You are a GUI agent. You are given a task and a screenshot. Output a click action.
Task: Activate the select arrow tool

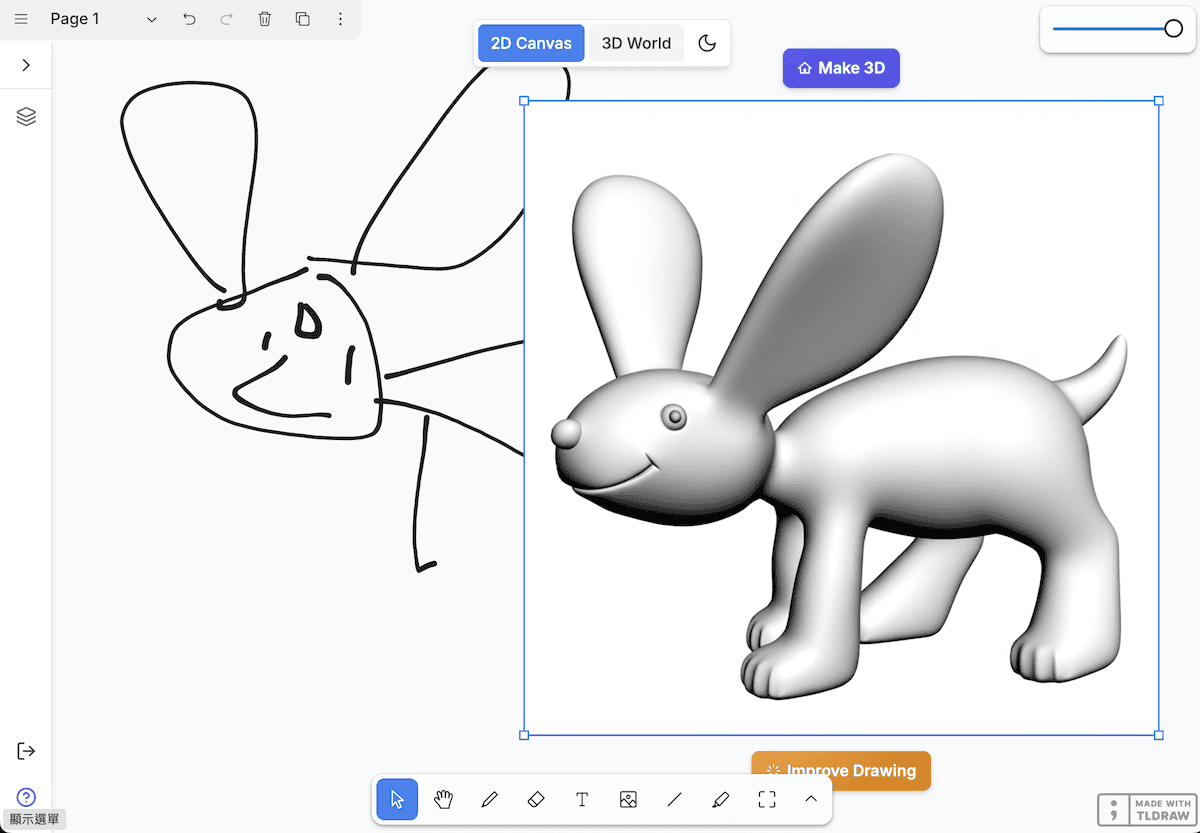point(397,799)
